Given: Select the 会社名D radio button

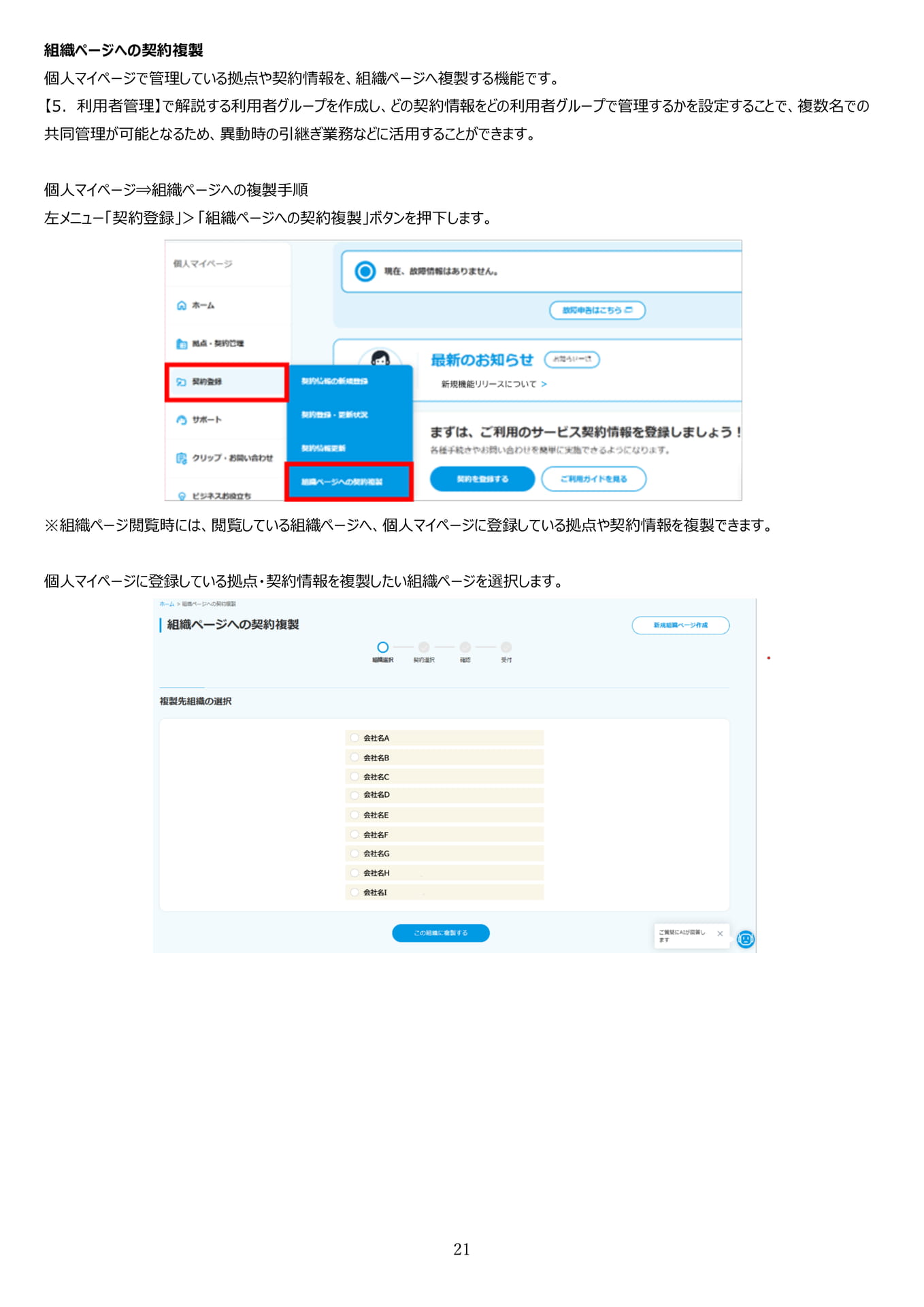Looking at the screenshot, I should [x=354, y=795].
